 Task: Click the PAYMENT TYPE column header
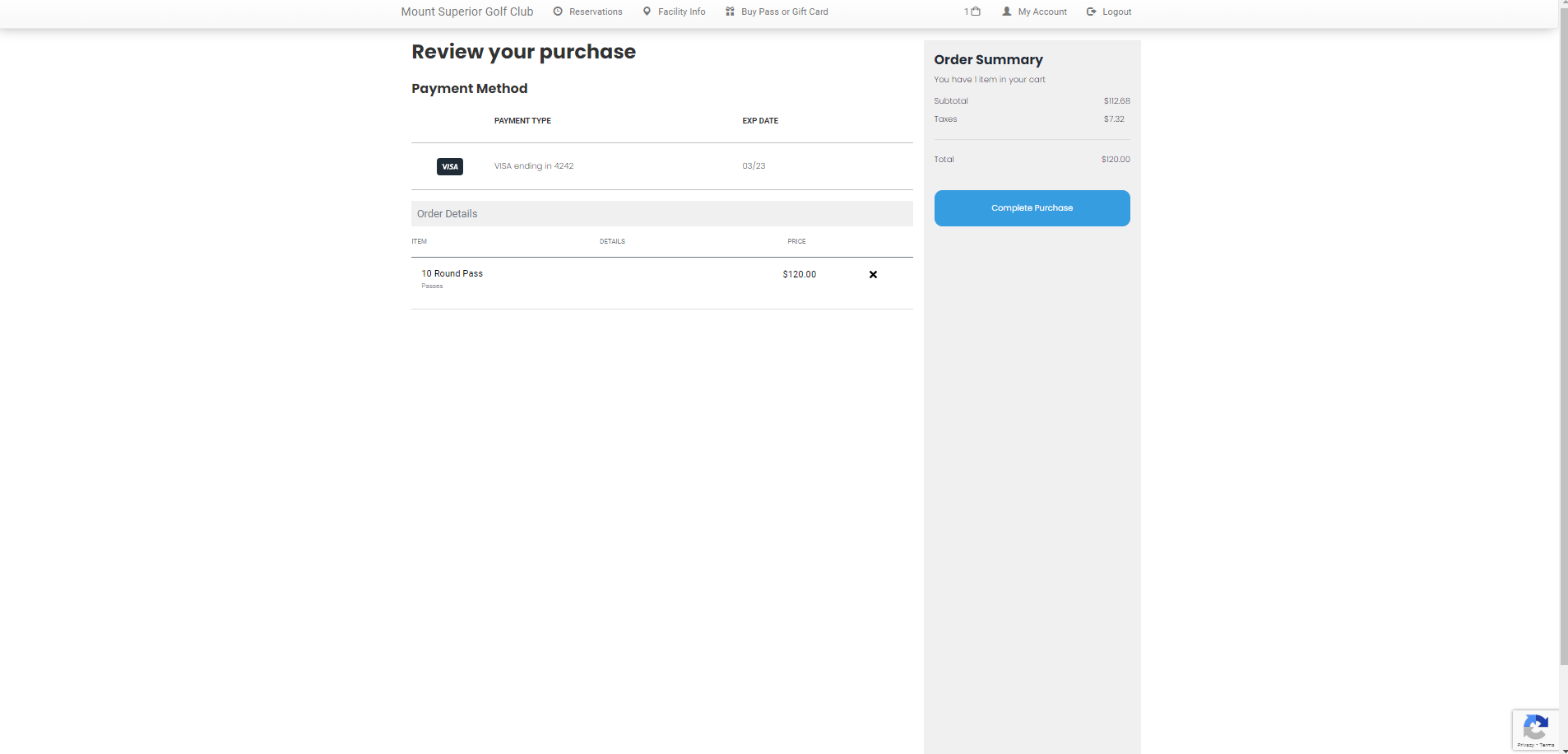(522, 121)
